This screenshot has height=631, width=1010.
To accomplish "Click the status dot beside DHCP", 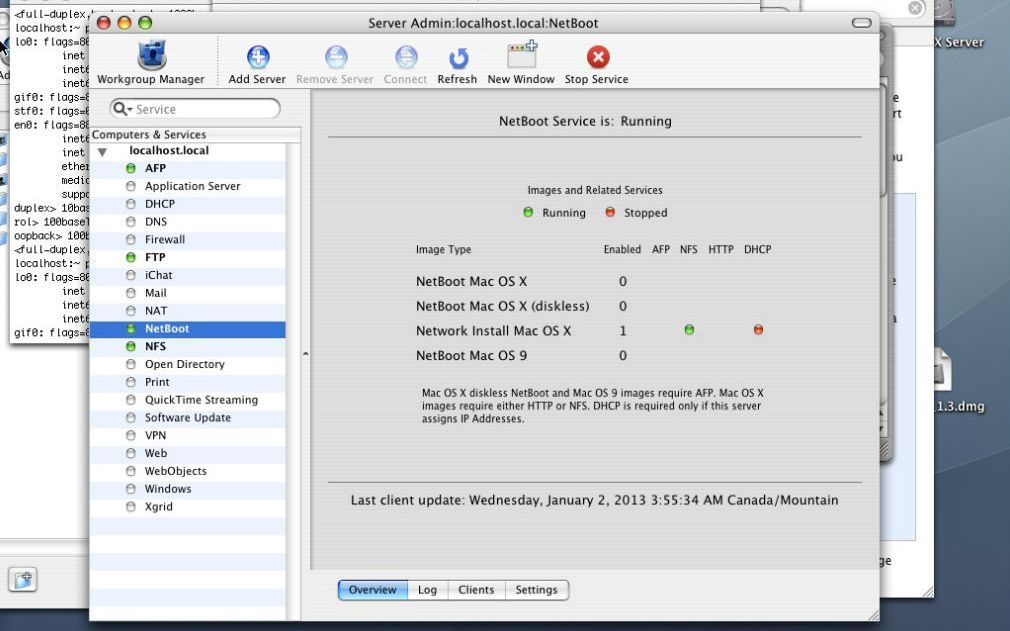I will point(131,204).
